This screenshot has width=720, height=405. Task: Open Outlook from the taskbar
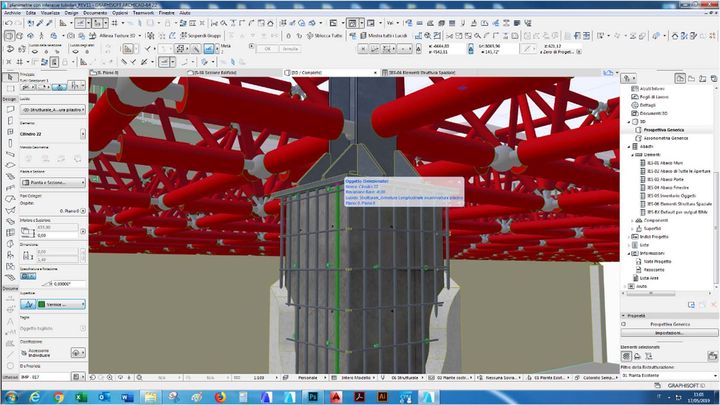click(104, 396)
